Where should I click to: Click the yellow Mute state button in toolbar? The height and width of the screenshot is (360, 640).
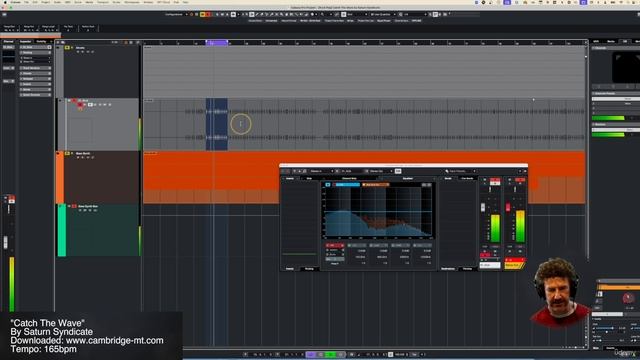[202, 14]
